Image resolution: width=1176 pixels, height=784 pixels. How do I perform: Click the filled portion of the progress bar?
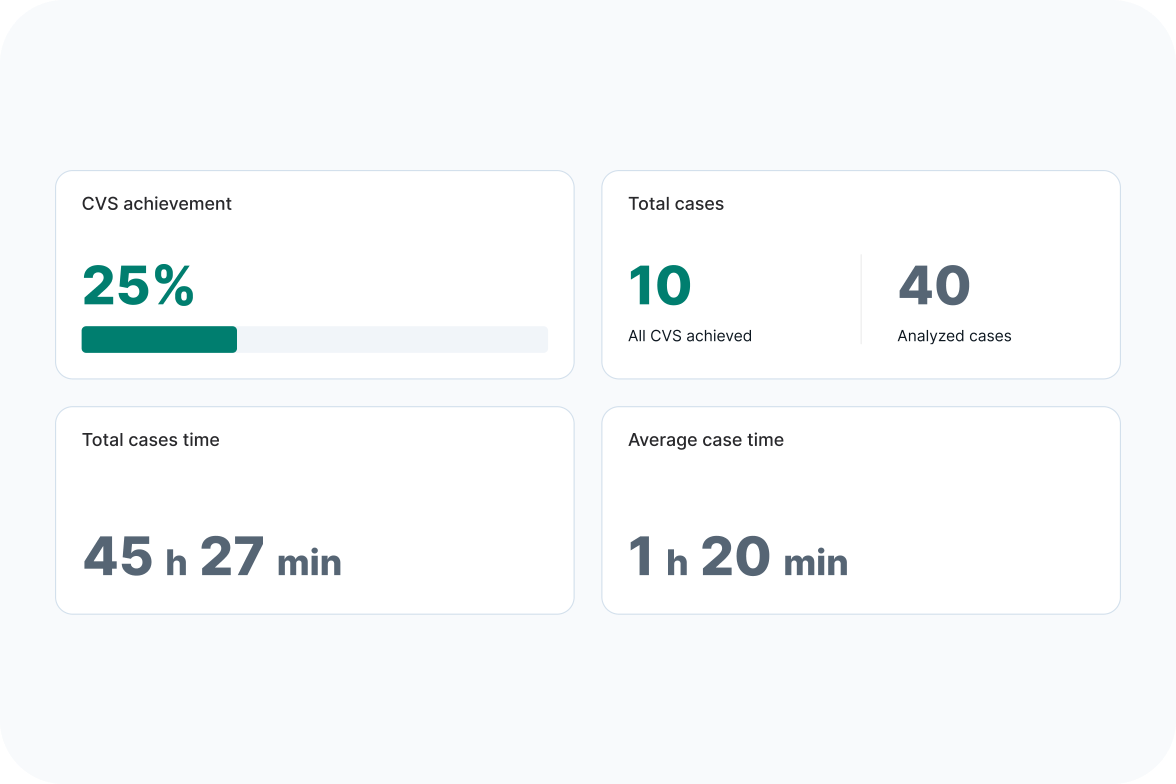pyautogui.click(x=159, y=340)
